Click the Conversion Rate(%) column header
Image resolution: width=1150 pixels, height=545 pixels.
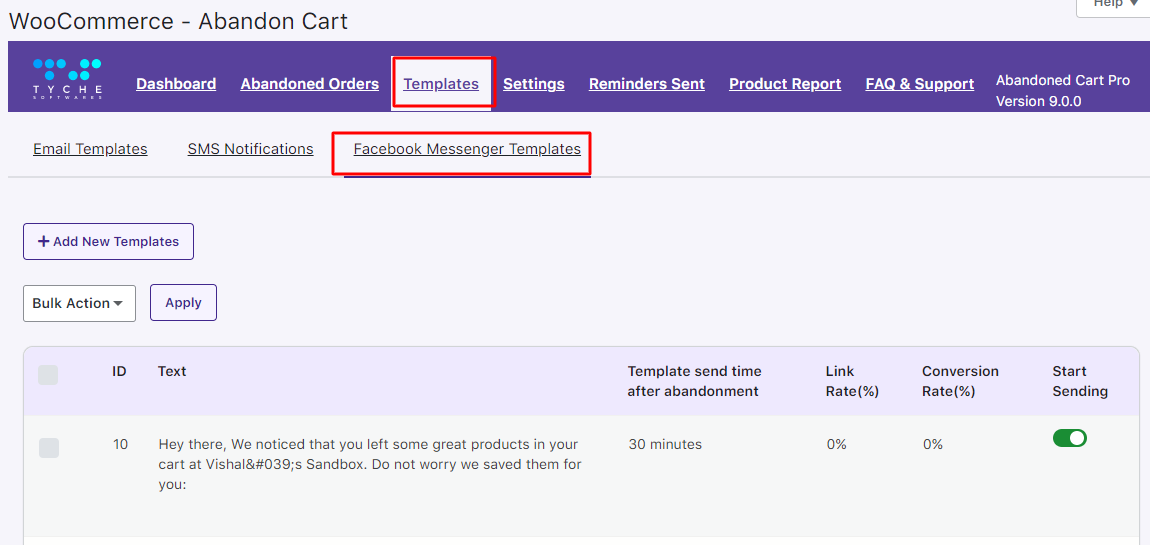pos(961,381)
